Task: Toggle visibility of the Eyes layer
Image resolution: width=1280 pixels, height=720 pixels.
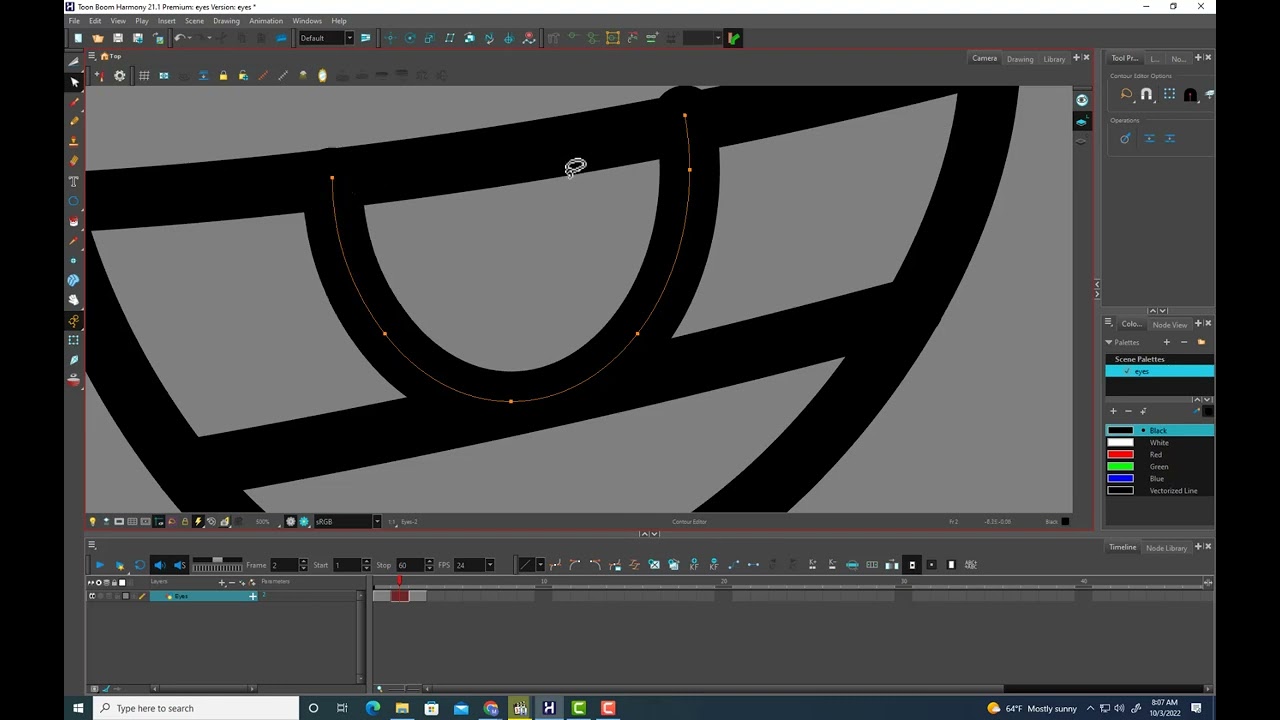Action: coord(92,596)
